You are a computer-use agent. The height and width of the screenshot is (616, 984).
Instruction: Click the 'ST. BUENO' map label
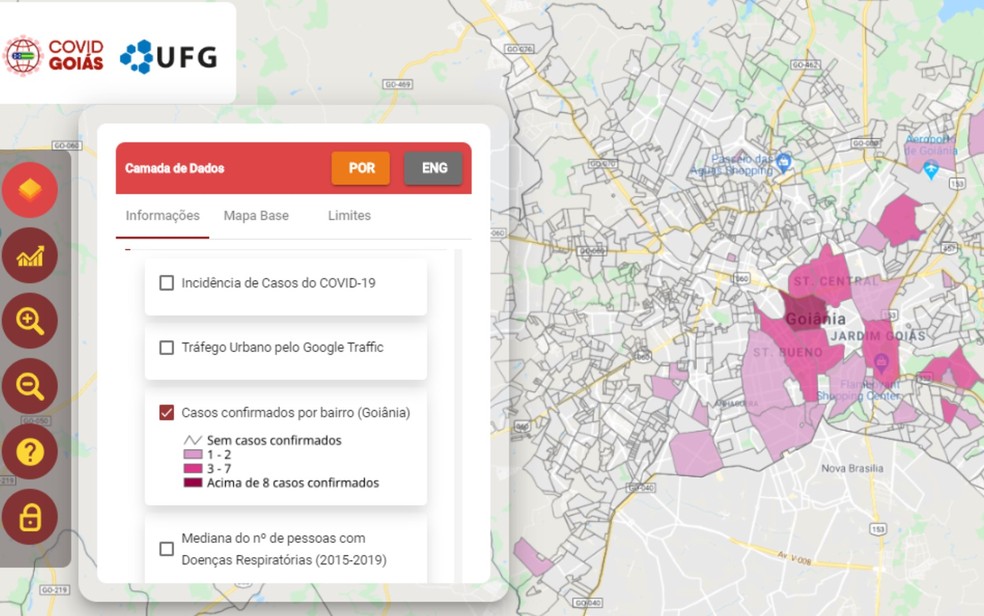(788, 353)
